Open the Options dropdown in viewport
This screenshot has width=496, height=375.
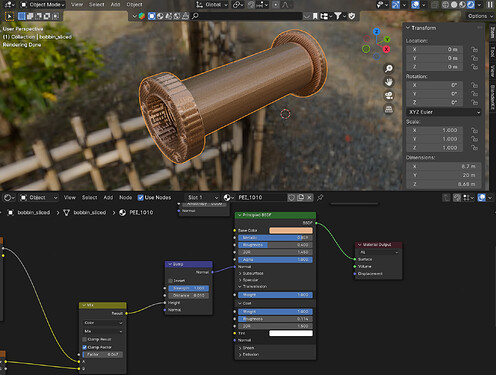479,16
